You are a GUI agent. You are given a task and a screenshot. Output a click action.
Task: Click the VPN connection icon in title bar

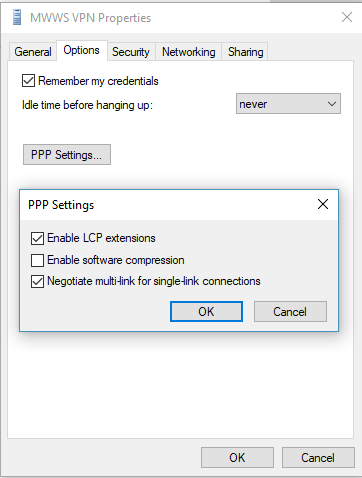pos(17,17)
